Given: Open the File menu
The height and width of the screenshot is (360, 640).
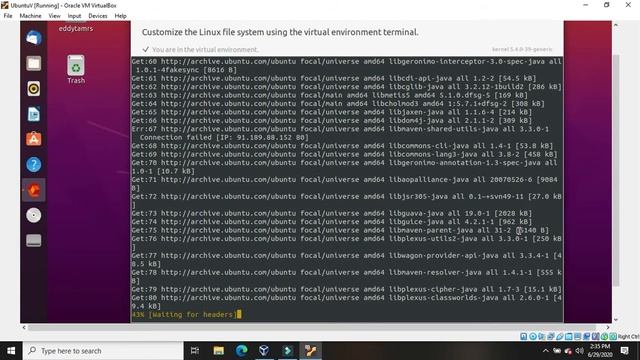Looking at the screenshot, I should (8, 16).
